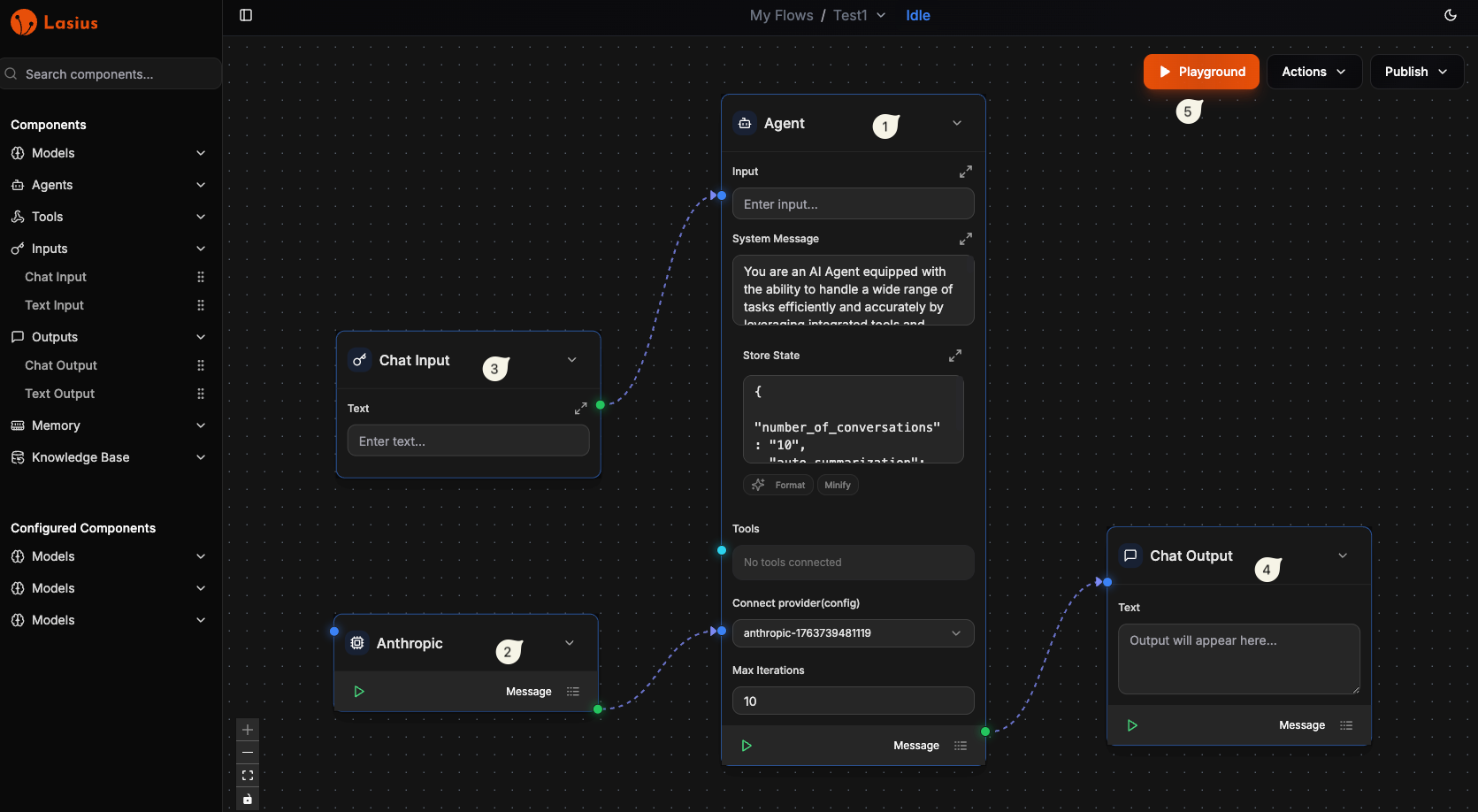Collapse the left panel with the sidebar toggle

coord(245,15)
